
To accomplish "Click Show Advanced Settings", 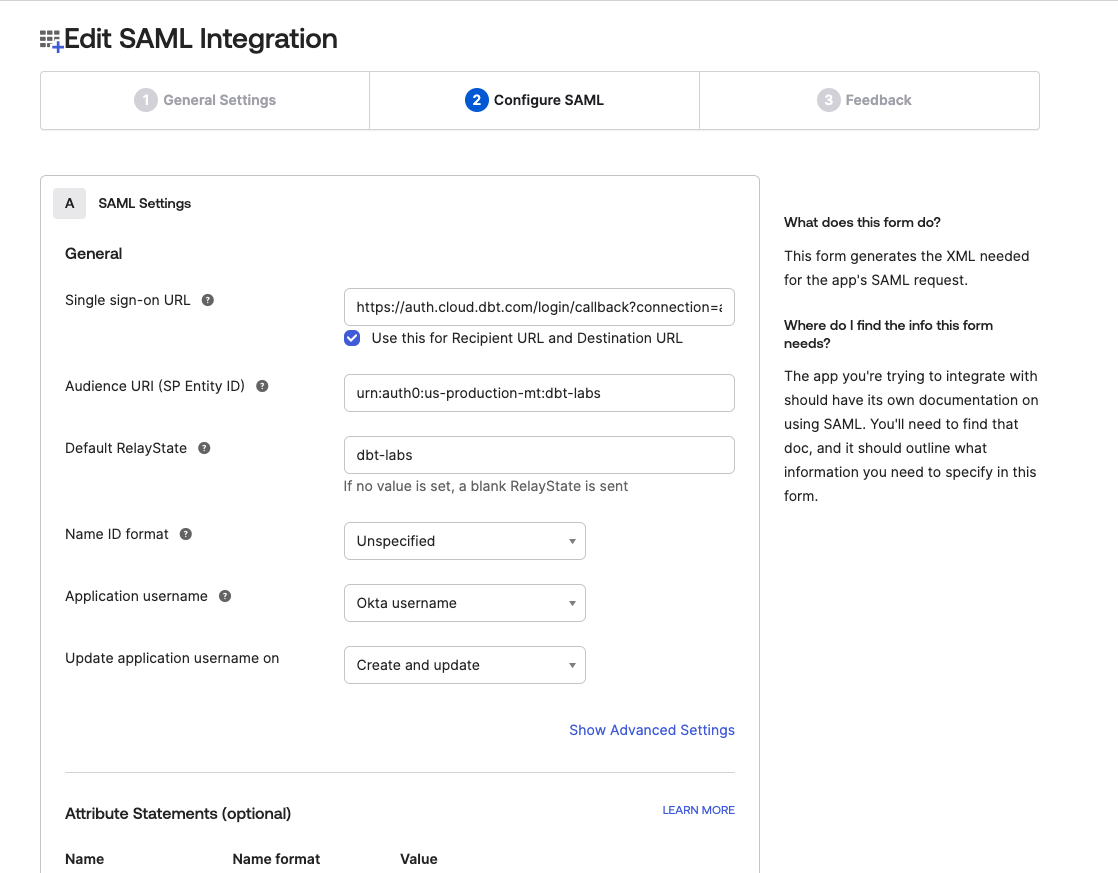I will [x=652, y=730].
